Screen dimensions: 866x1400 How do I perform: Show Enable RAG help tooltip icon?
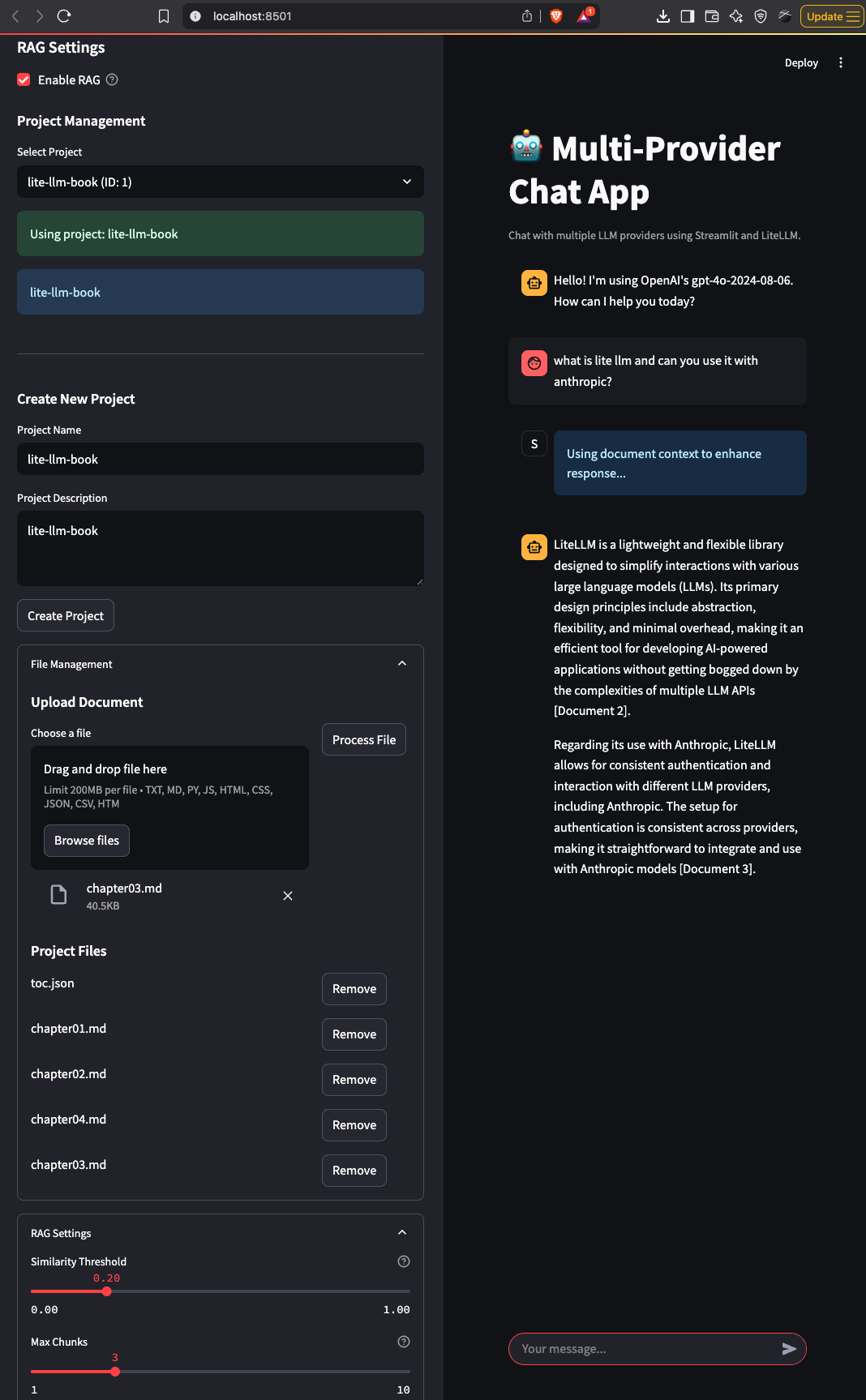tap(113, 79)
